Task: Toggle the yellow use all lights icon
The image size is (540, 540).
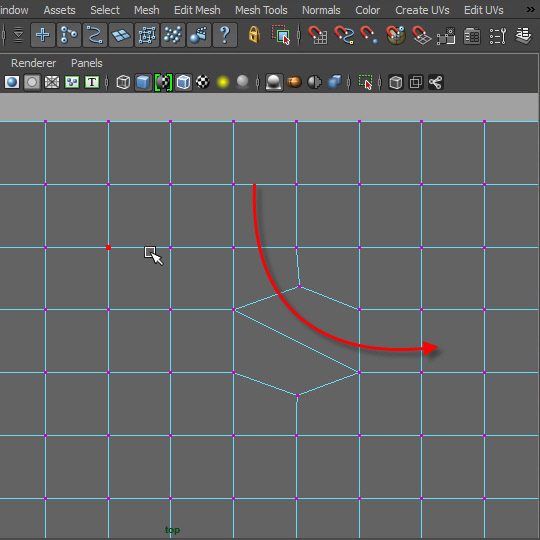Action: (223, 82)
